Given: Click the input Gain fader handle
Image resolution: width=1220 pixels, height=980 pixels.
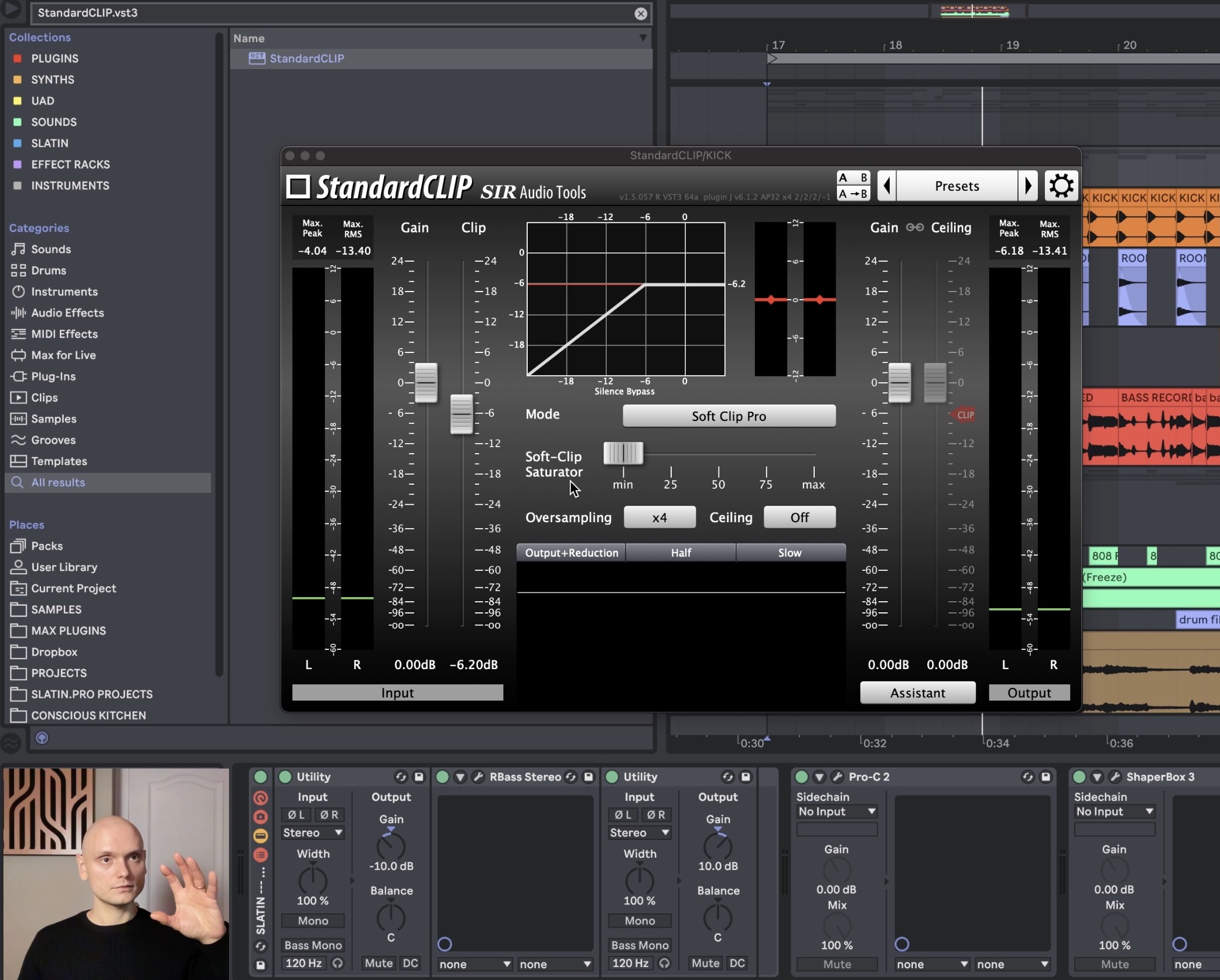Looking at the screenshot, I should 426,382.
